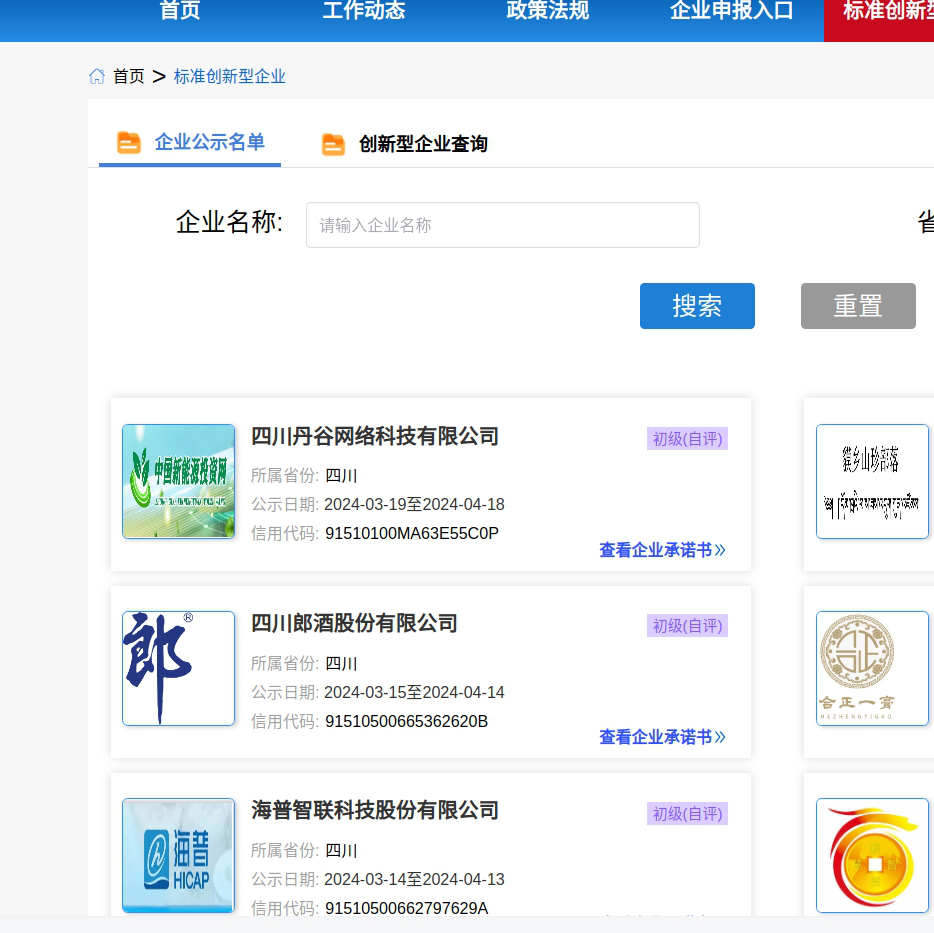Click the 海普 HICAP company logo
This screenshot has width=934, height=933.
[178, 855]
